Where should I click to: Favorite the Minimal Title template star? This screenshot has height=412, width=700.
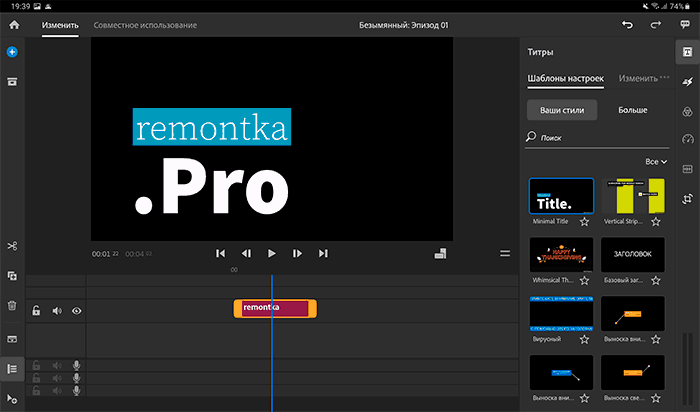tap(584, 221)
